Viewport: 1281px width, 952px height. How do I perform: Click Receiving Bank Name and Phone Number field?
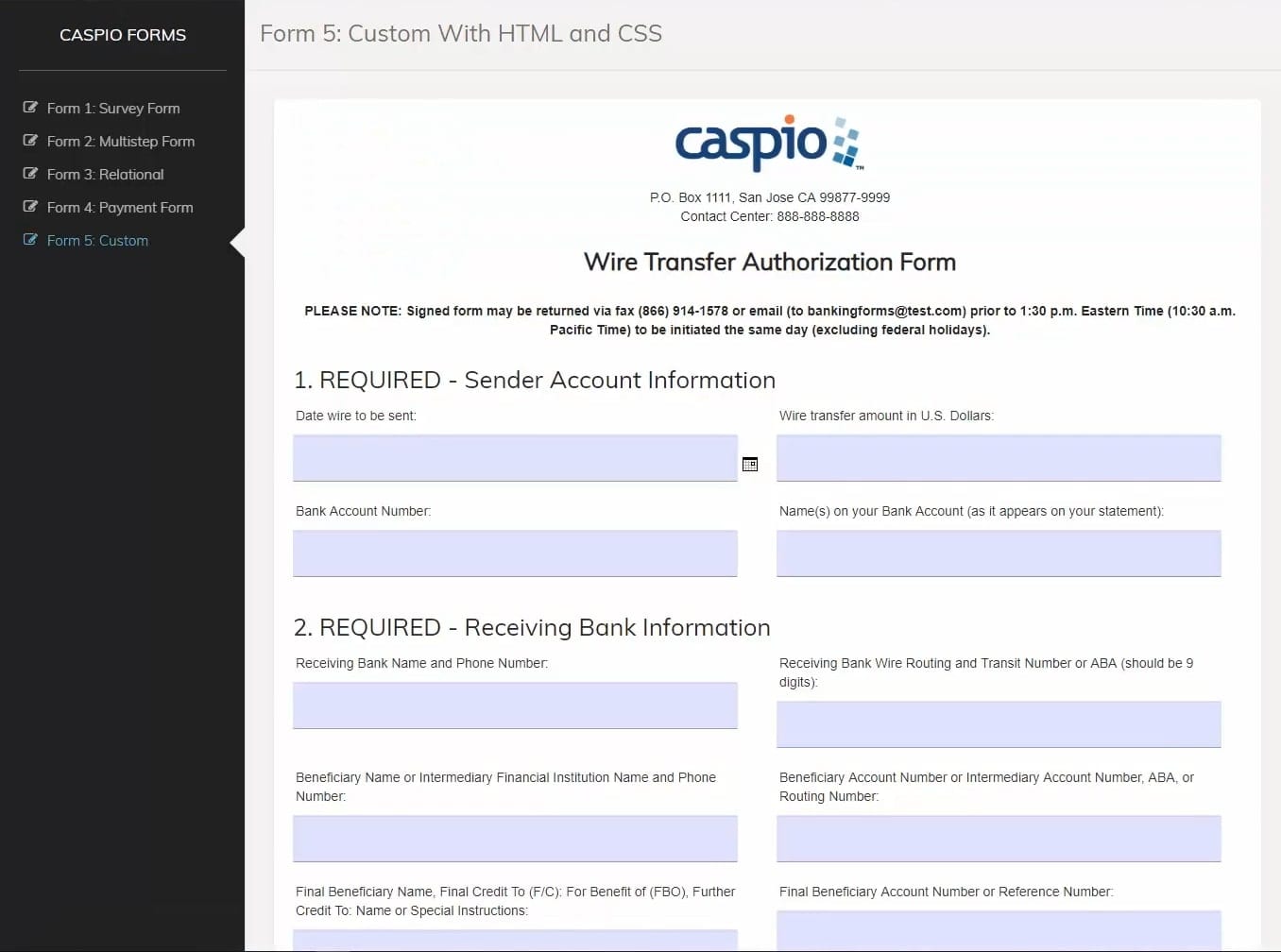click(515, 705)
